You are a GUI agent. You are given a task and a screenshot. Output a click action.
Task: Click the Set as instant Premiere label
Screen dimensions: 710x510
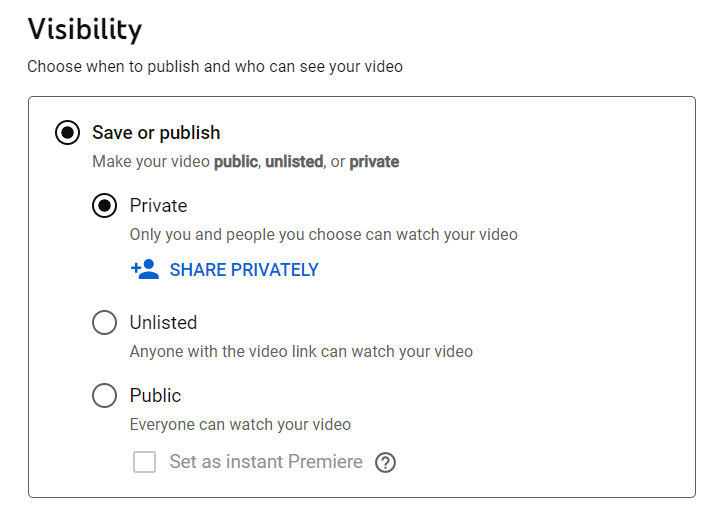266,462
